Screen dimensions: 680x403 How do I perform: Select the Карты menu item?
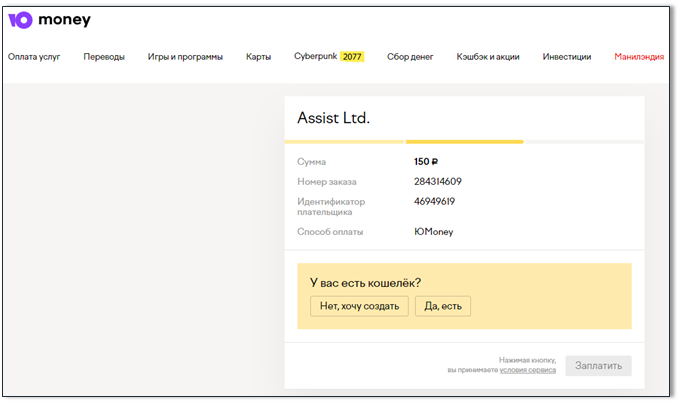tap(258, 57)
